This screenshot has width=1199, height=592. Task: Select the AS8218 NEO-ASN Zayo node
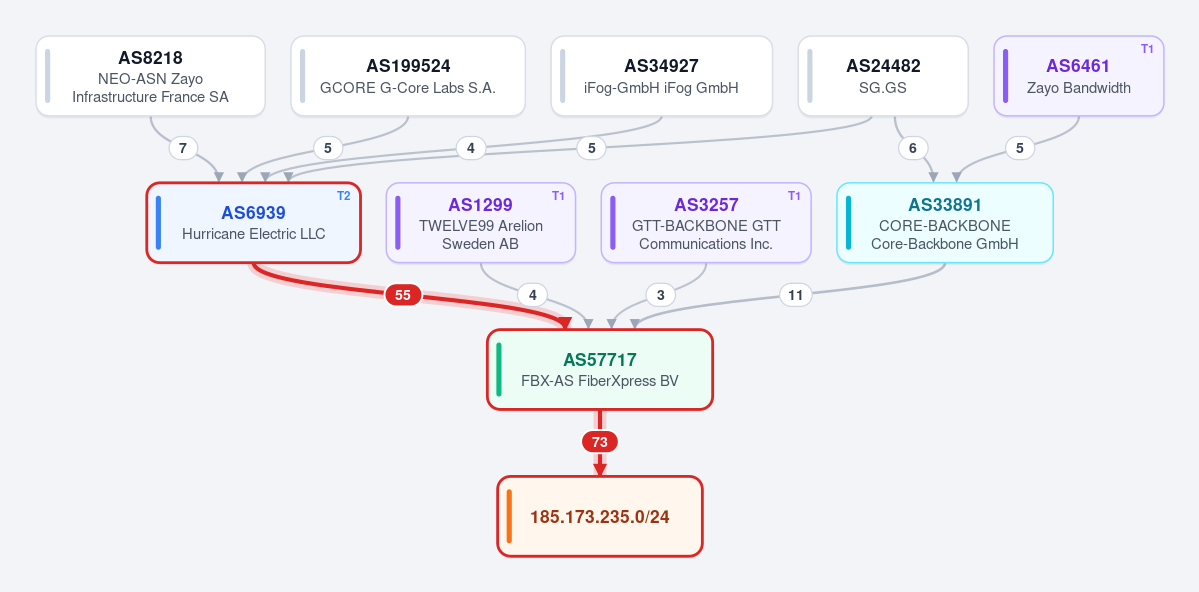point(151,76)
